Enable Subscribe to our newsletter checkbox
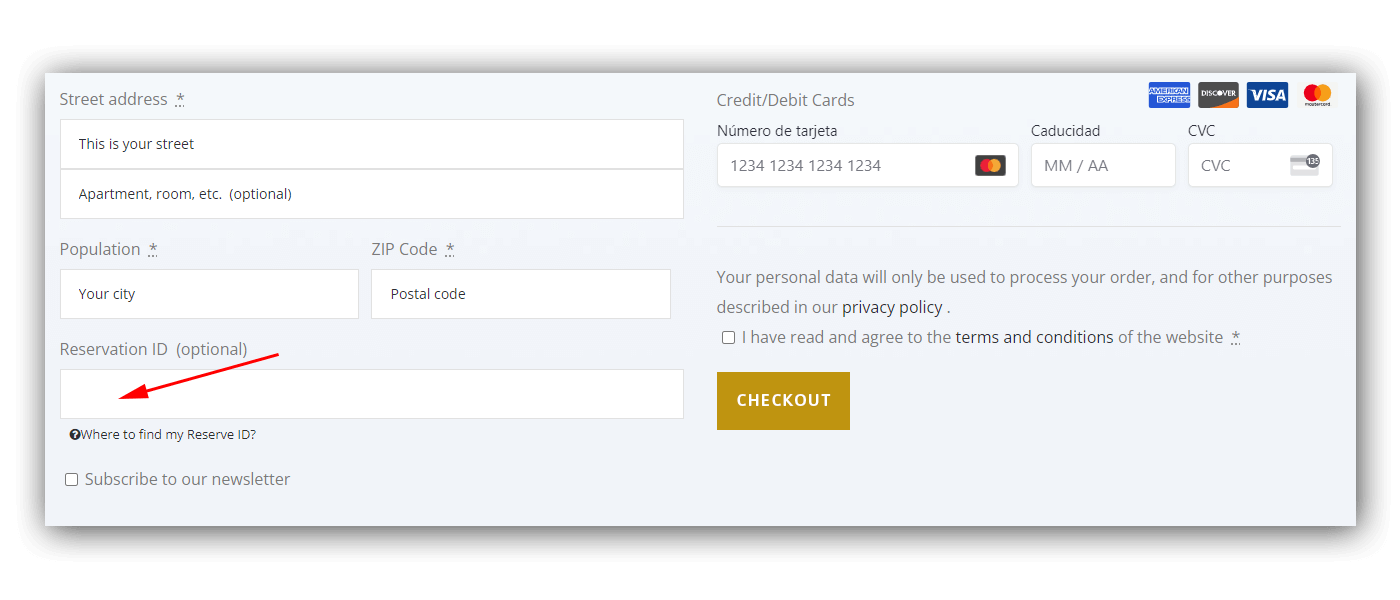The width and height of the screenshot is (1400, 600). [x=71, y=480]
